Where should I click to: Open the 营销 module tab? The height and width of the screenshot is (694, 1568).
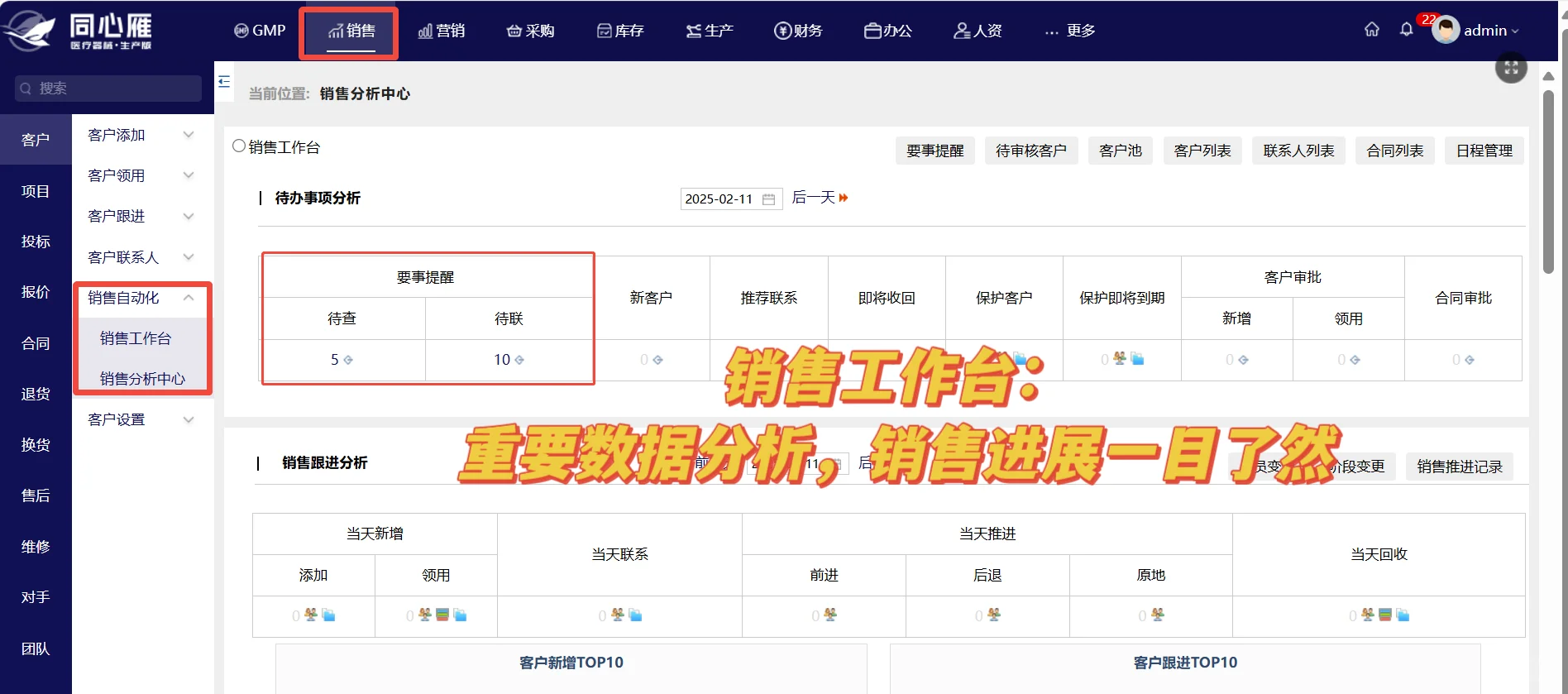click(x=442, y=31)
